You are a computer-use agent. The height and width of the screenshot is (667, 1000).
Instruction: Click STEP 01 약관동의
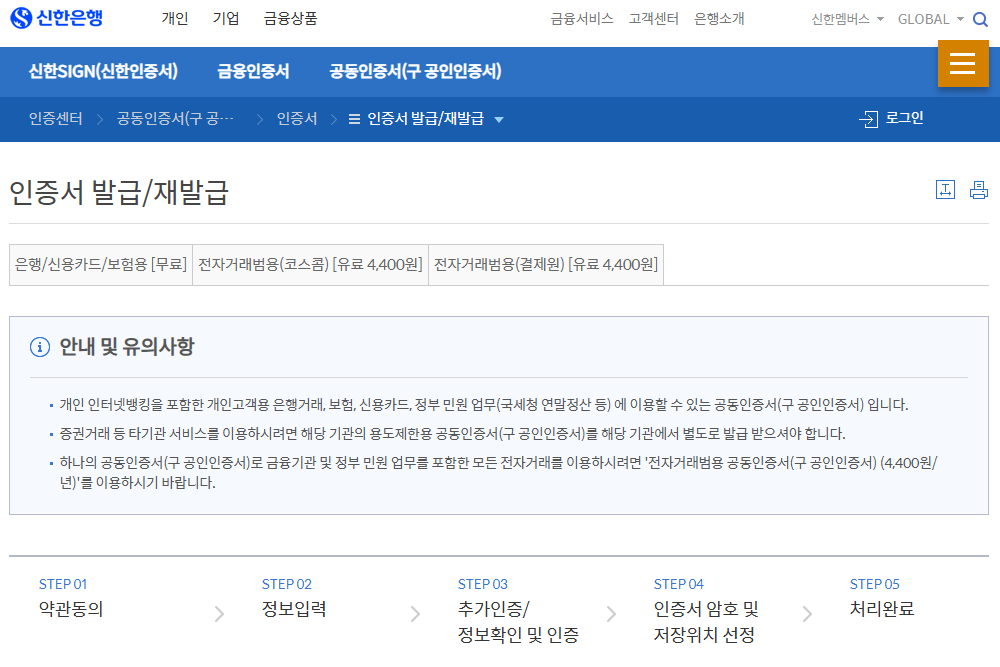click(x=71, y=598)
